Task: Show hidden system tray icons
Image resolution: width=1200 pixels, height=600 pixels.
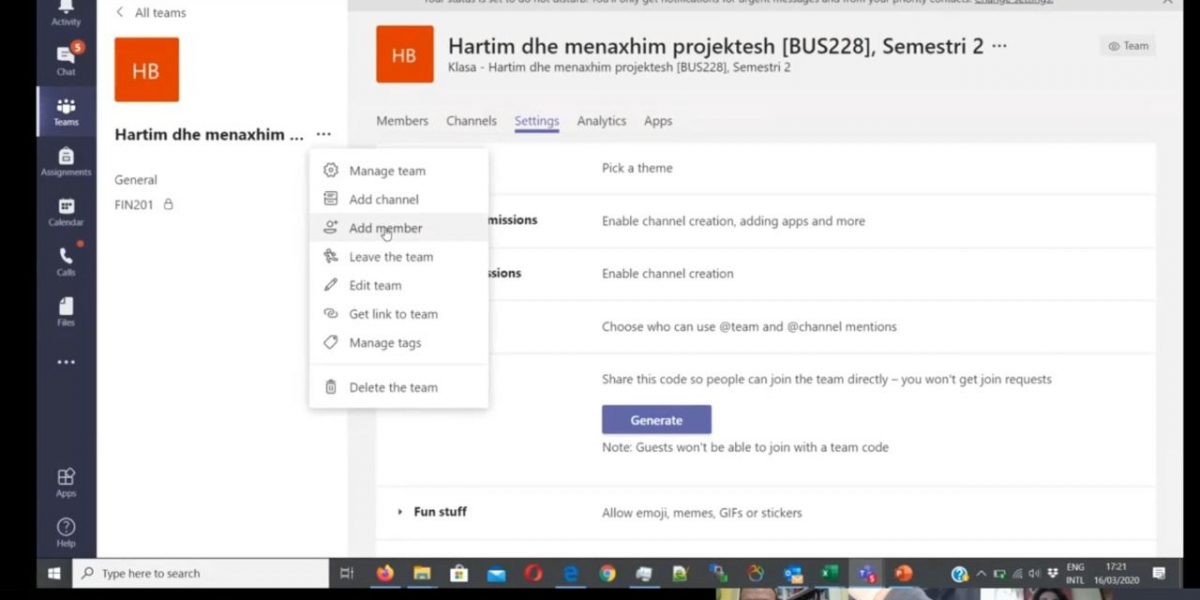Action: pos(981,574)
